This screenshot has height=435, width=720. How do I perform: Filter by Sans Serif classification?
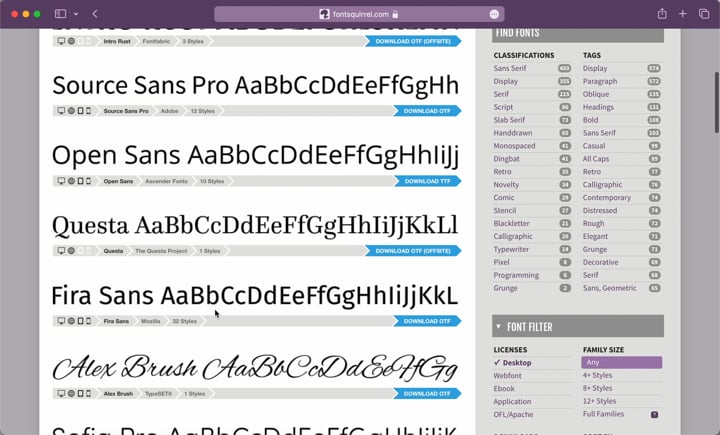(510, 68)
